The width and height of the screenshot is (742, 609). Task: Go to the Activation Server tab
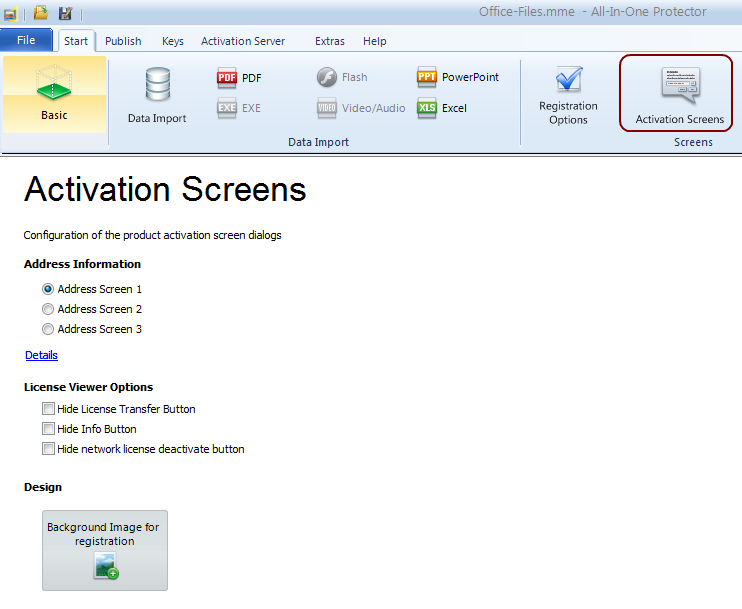coord(242,41)
